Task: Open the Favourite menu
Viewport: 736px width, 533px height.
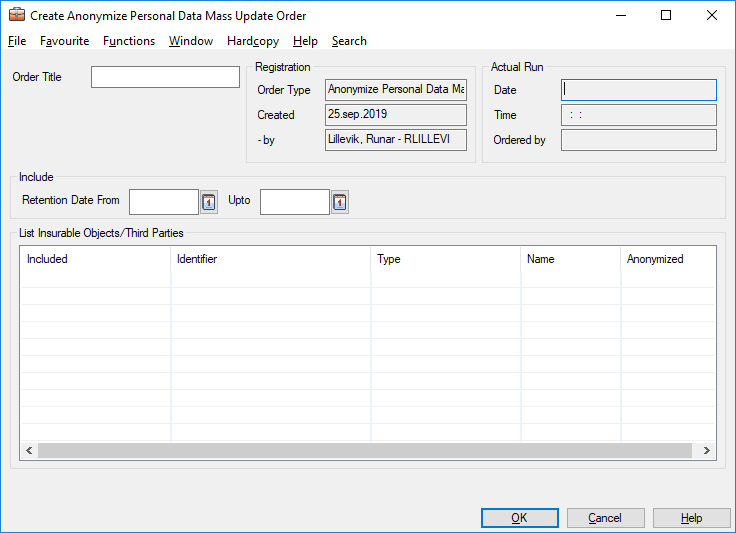Action: [x=64, y=41]
